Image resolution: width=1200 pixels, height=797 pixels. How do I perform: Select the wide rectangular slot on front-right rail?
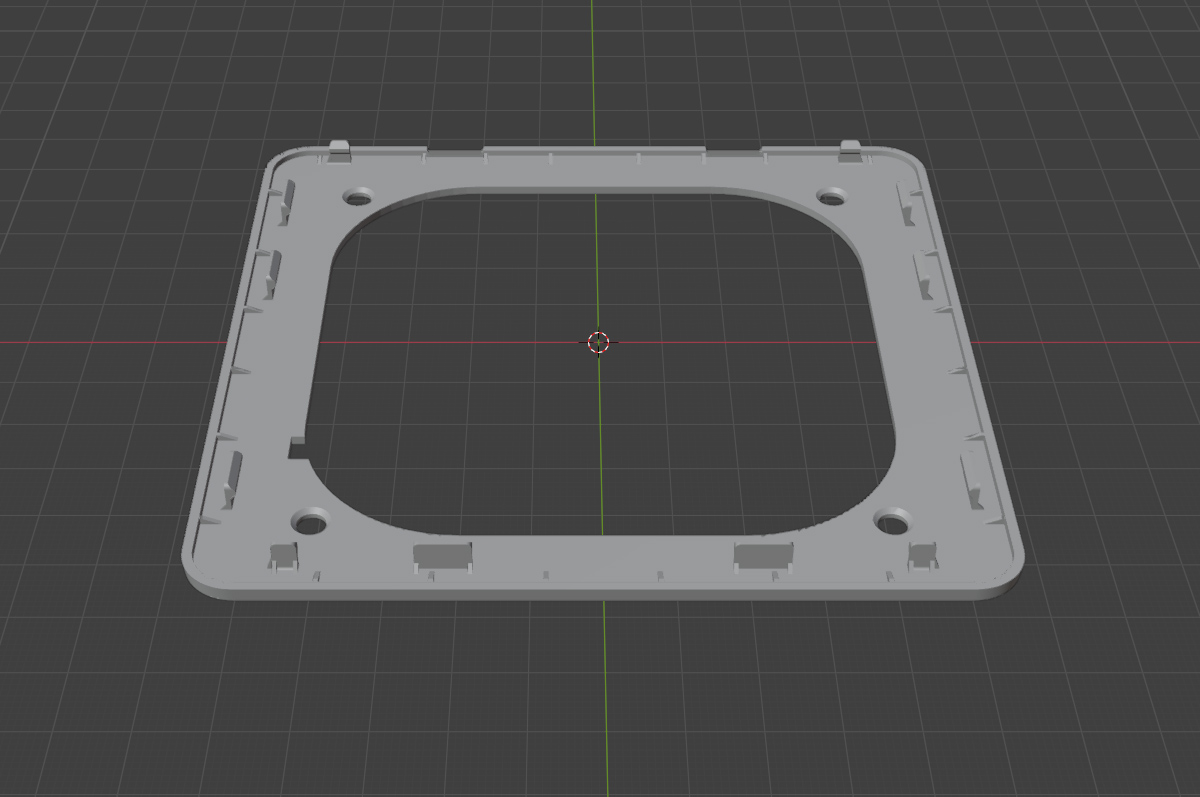(763, 556)
